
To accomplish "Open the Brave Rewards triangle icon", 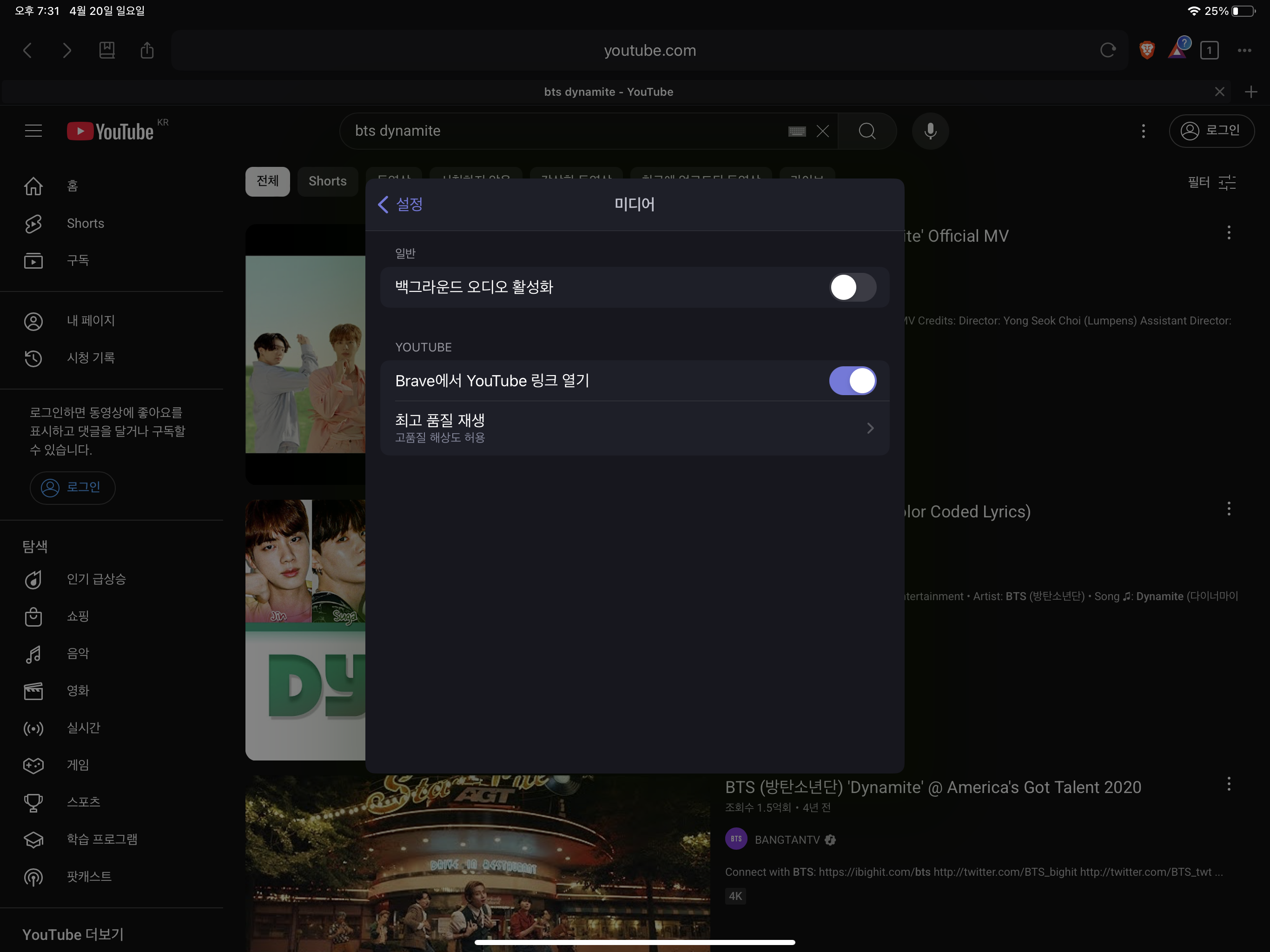I will pyautogui.click(x=1177, y=51).
